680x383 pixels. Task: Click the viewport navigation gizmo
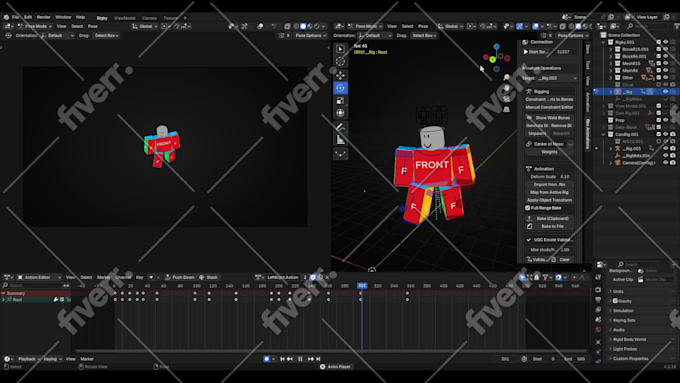click(497, 58)
